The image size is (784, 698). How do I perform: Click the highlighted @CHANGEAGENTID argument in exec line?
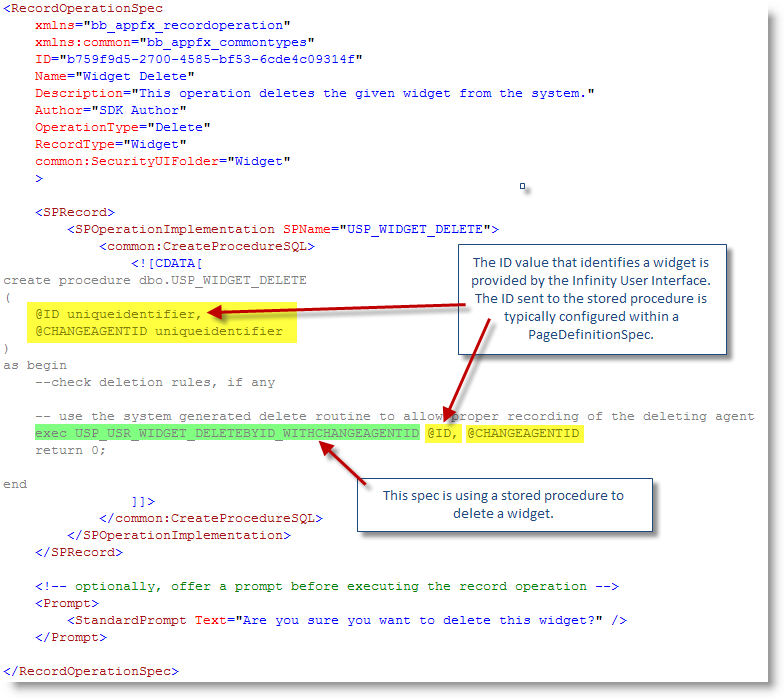point(524,433)
